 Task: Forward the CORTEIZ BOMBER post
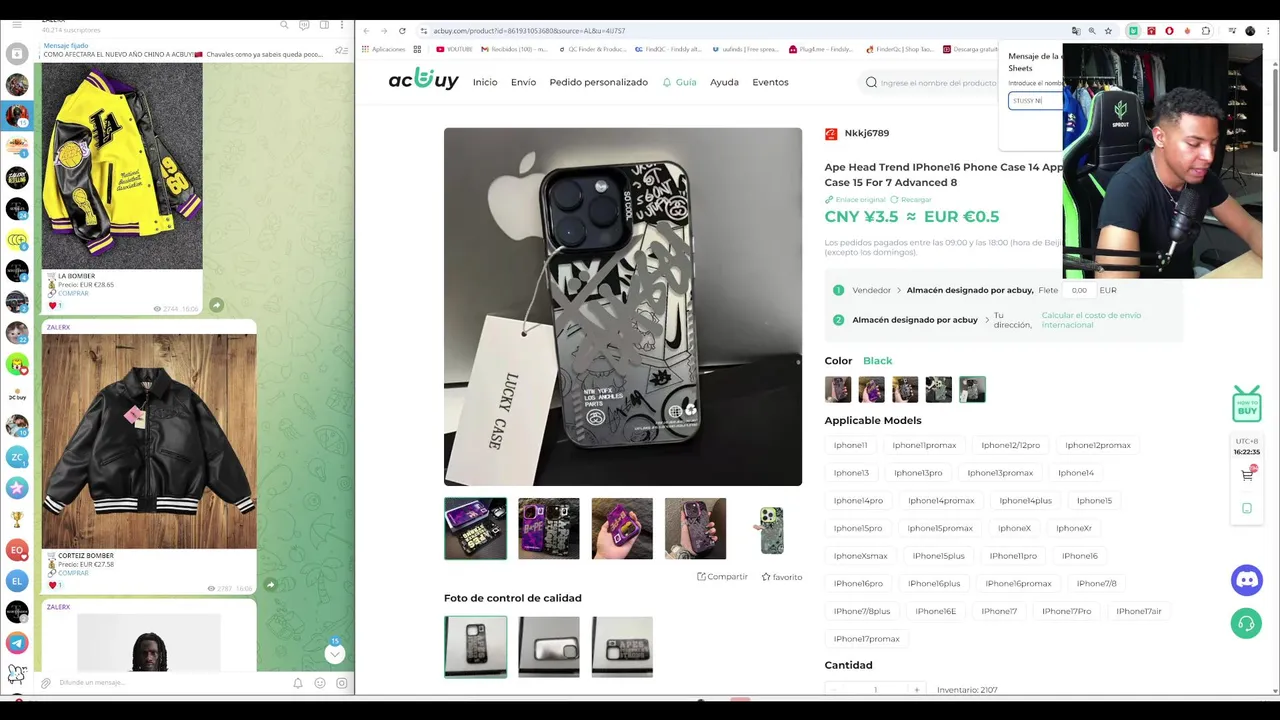pyautogui.click(x=270, y=585)
